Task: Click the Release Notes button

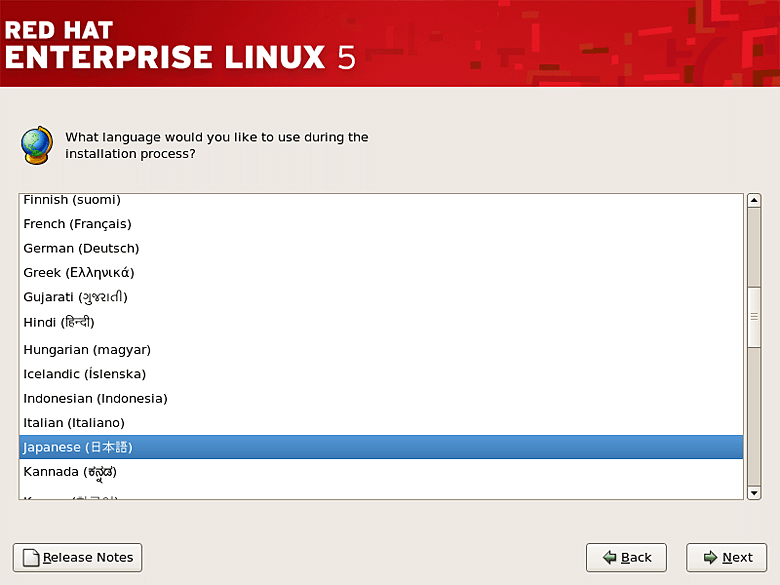Action: tap(78, 558)
